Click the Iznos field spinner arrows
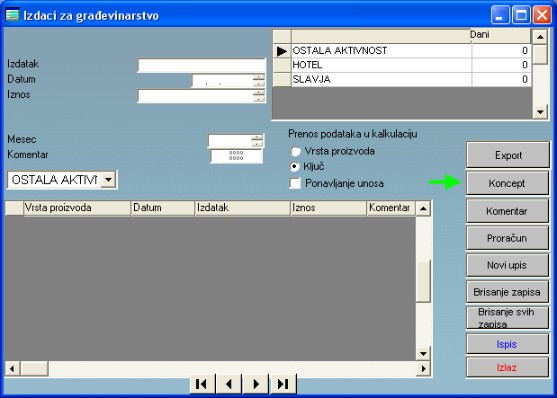The width and height of the screenshot is (557, 398). point(259,96)
